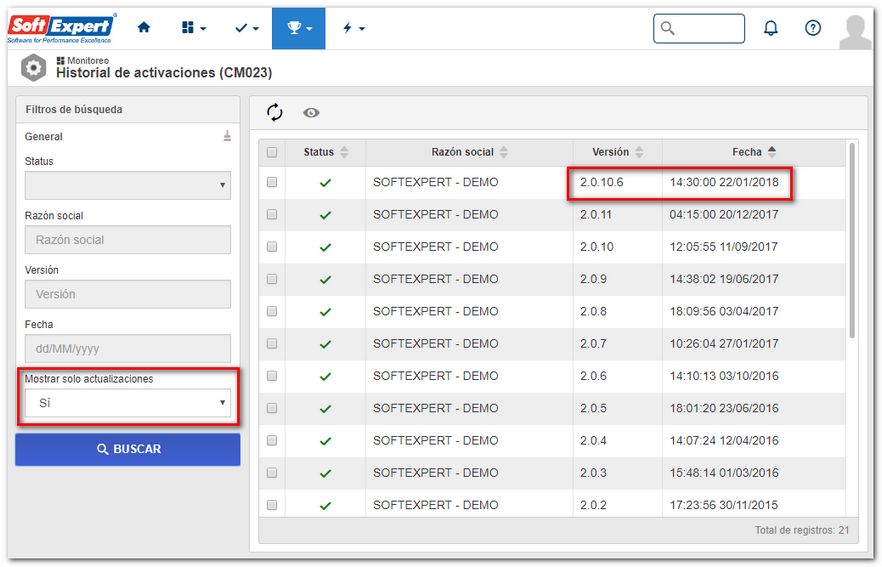Image resolution: width=882 pixels, height=567 pixels.
Task: Open the checkmark tasks menu
Action: pos(246,28)
